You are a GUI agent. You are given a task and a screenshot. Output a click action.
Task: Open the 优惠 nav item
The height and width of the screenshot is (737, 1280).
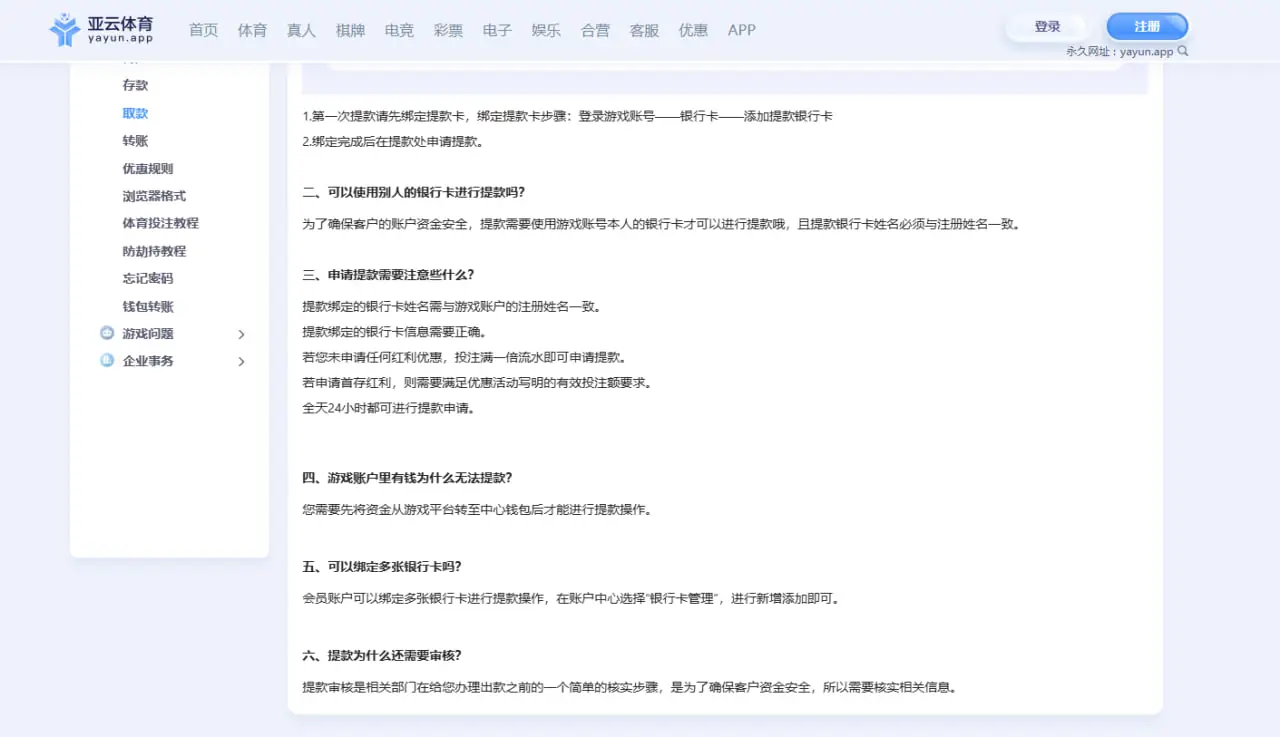pos(694,30)
